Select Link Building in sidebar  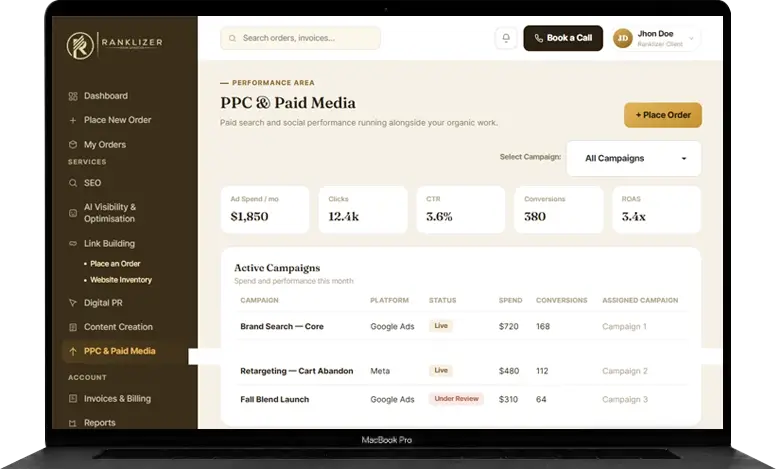(109, 243)
